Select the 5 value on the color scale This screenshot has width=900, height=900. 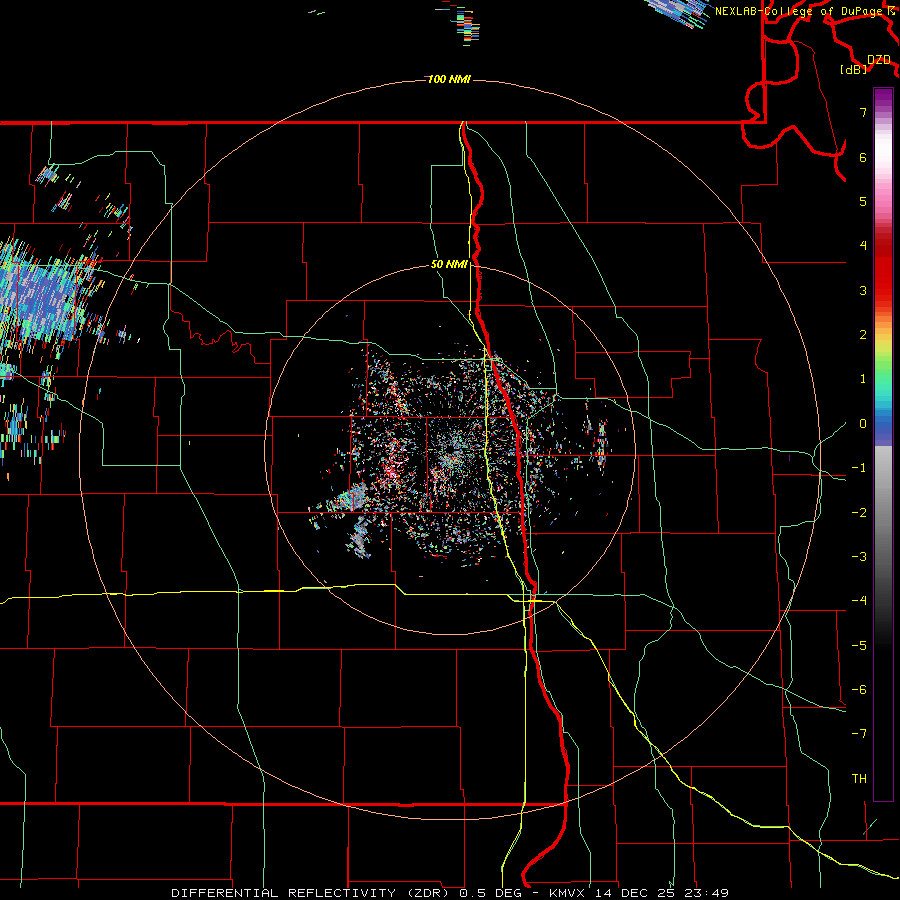[863, 201]
